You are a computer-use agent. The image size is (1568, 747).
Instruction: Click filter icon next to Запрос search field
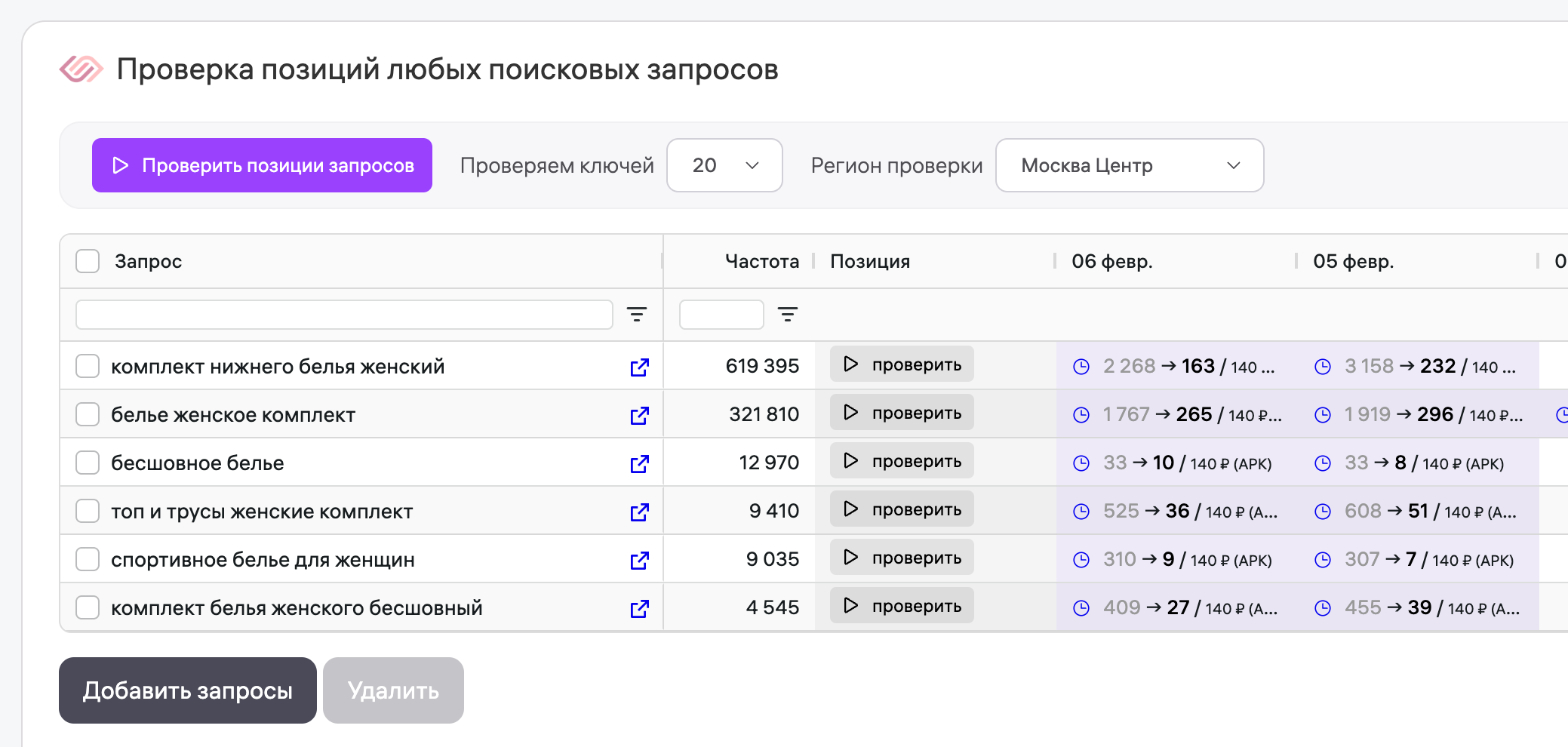[637, 315]
